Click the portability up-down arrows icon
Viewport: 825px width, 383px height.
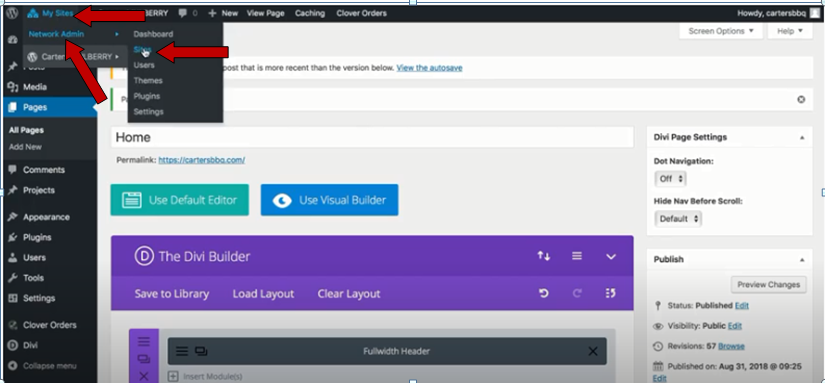pyautogui.click(x=544, y=256)
